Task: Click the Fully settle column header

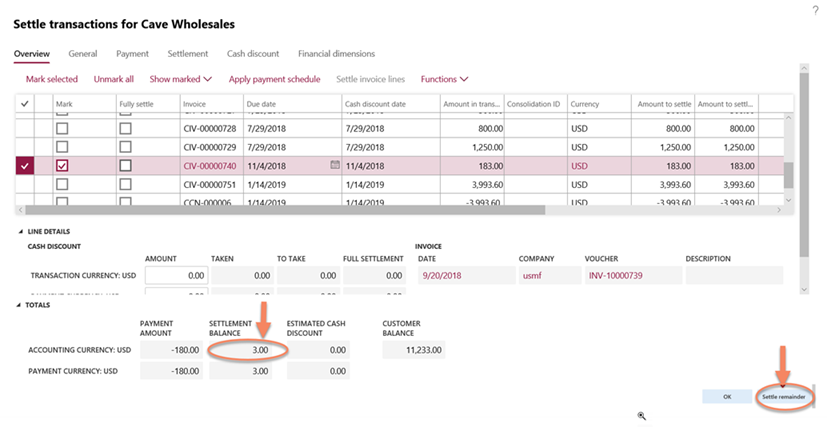Action: click(148, 104)
